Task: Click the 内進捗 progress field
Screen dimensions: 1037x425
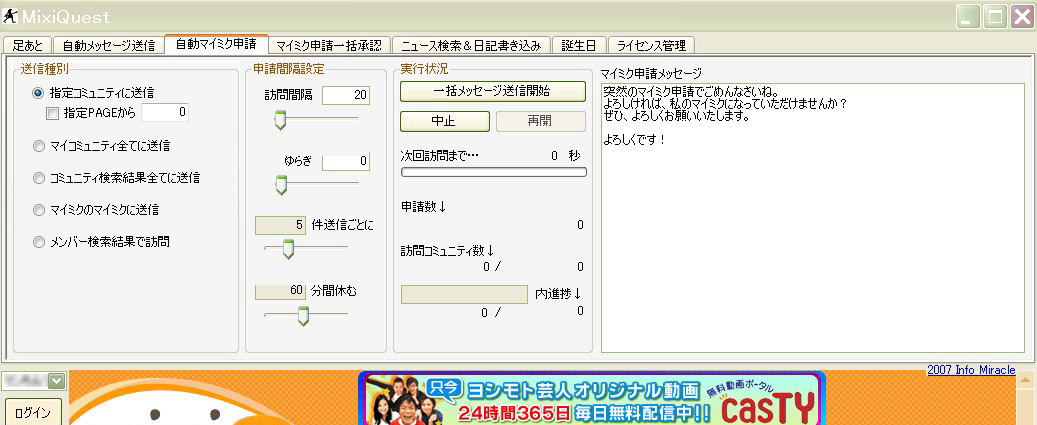Action: click(464, 294)
